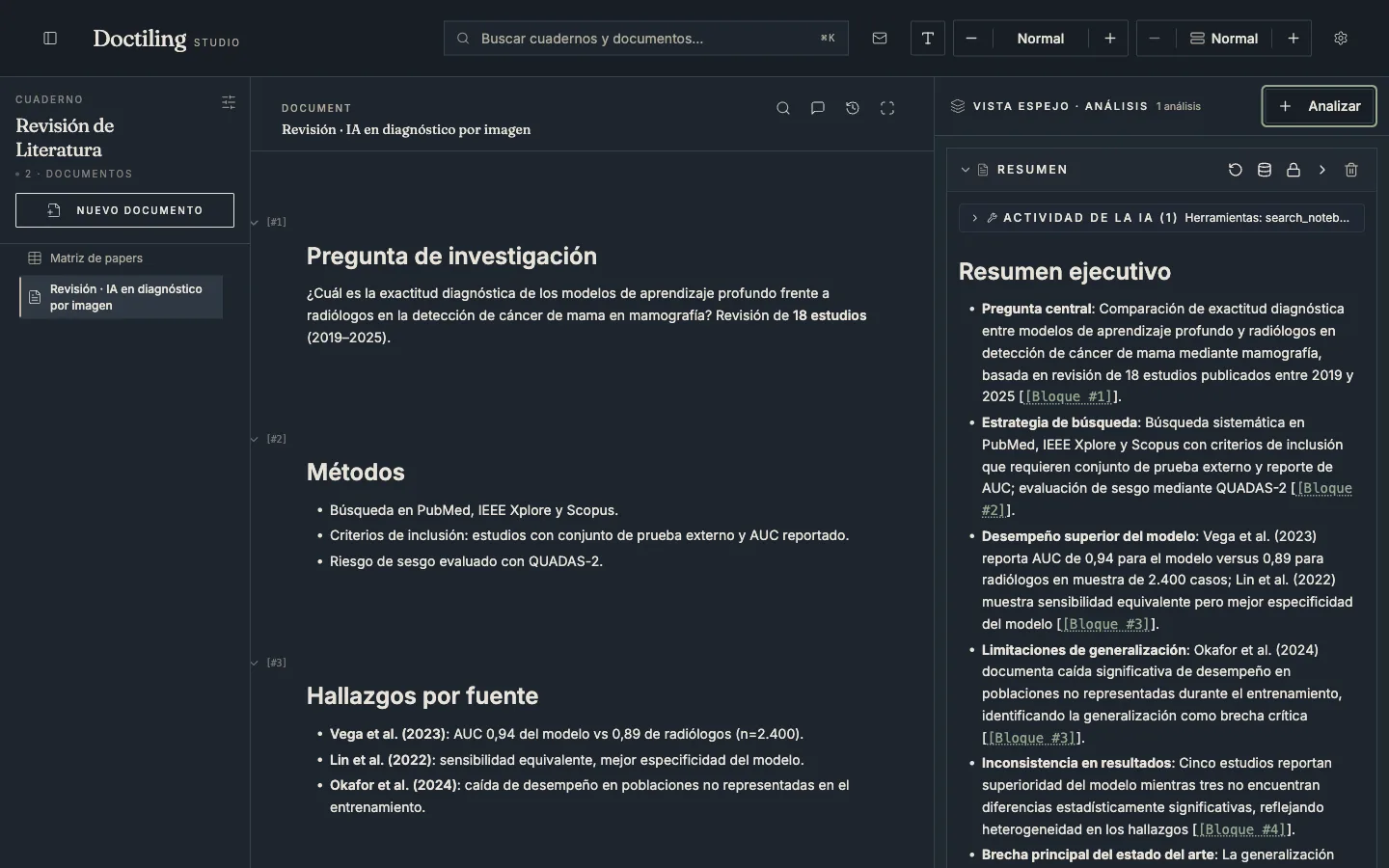Image resolution: width=1389 pixels, height=868 pixels.
Task: Click the Vega et al. (2023) bullet
Action: point(566,734)
